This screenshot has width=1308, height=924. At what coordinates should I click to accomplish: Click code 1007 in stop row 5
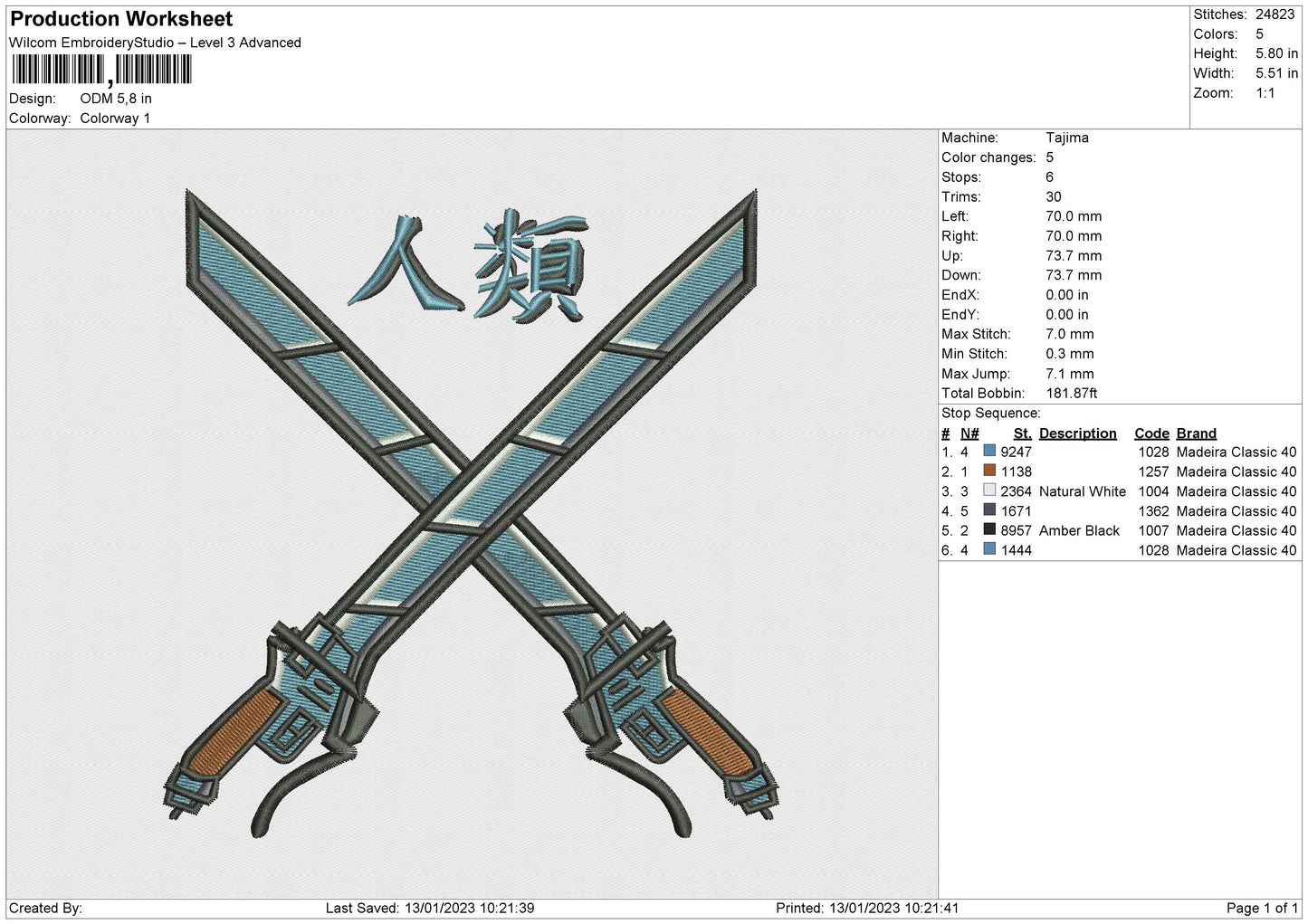[x=1154, y=530]
